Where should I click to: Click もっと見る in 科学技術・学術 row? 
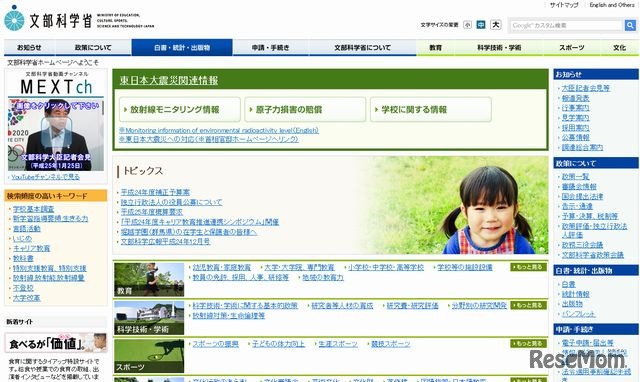click(528, 305)
